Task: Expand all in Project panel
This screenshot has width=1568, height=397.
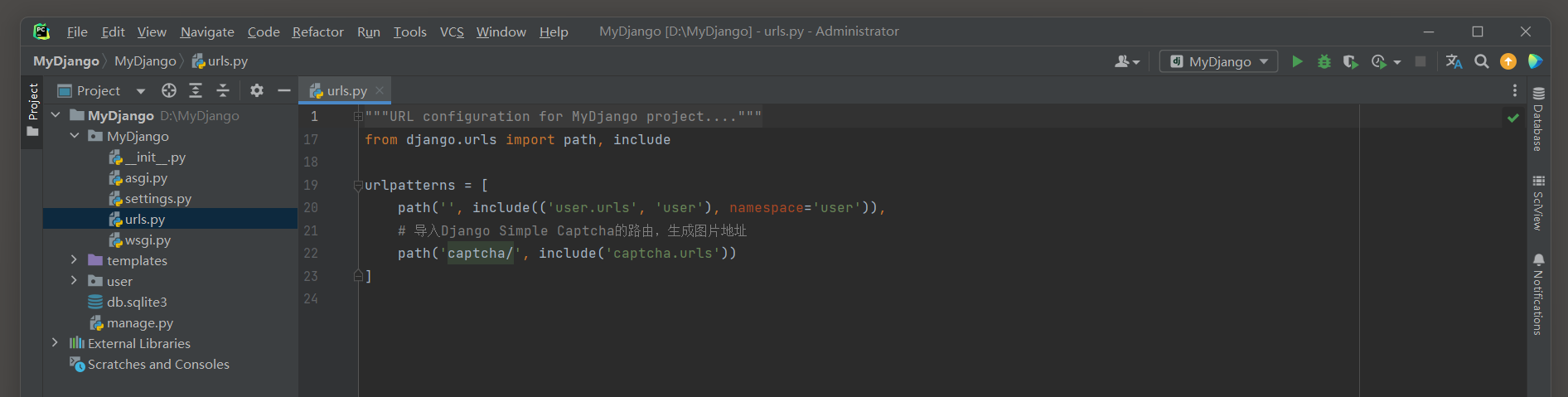Action: coord(196,90)
